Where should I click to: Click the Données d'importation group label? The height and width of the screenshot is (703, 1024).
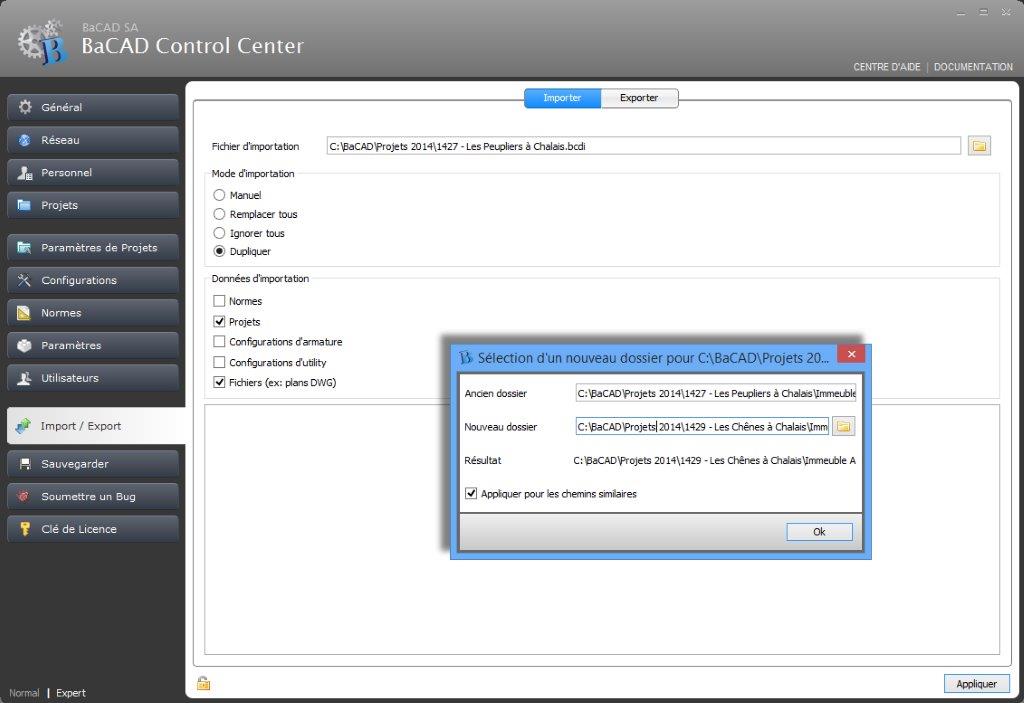pos(260,278)
